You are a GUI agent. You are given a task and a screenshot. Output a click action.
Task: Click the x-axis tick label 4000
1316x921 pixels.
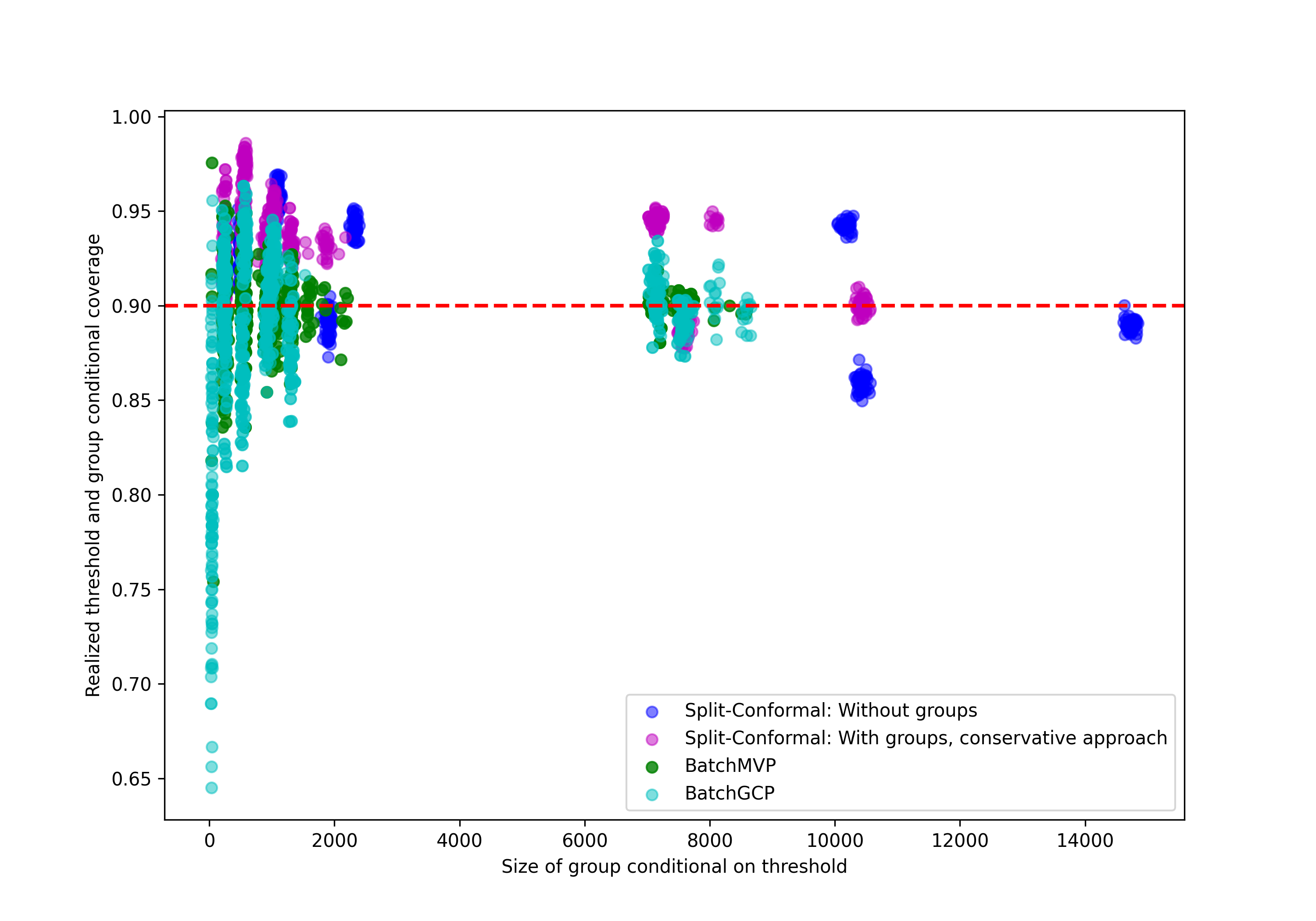459,841
